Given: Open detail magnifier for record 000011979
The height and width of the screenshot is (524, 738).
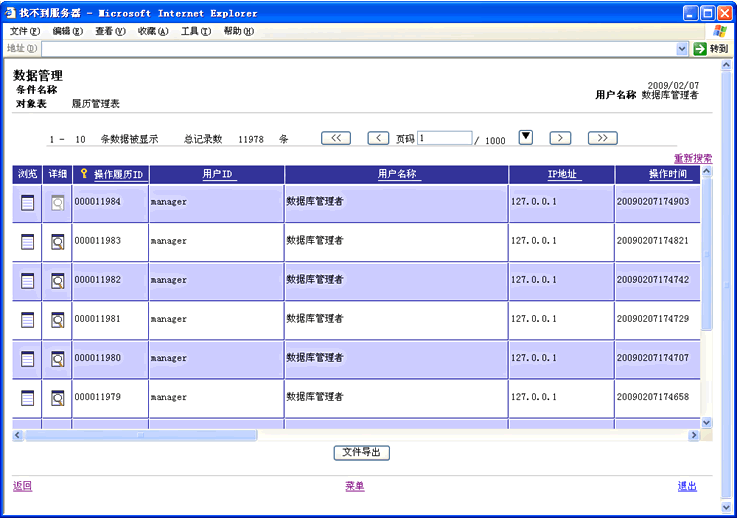Looking at the screenshot, I should [57, 398].
